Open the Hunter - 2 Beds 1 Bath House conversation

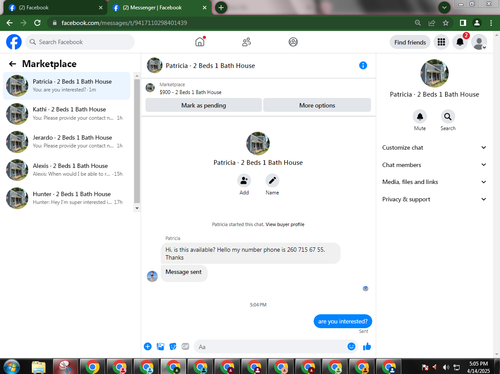[x=67, y=198]
